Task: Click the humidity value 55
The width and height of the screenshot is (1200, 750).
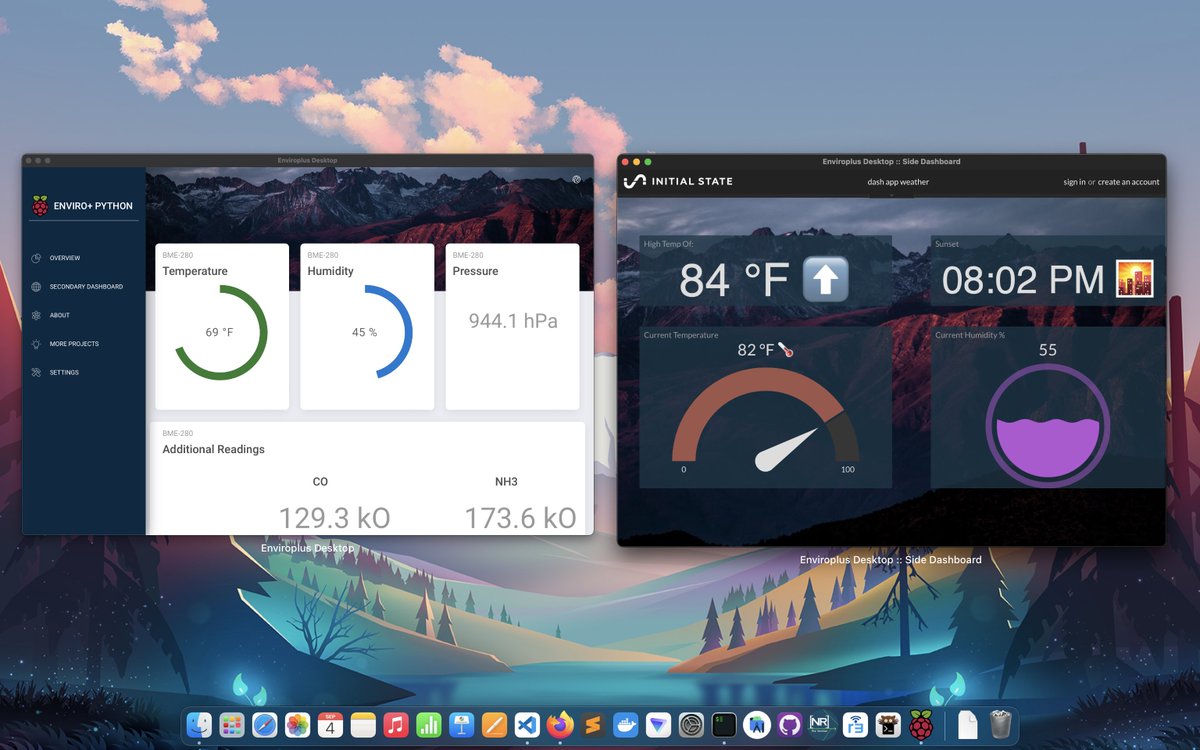Action: 1048,350
